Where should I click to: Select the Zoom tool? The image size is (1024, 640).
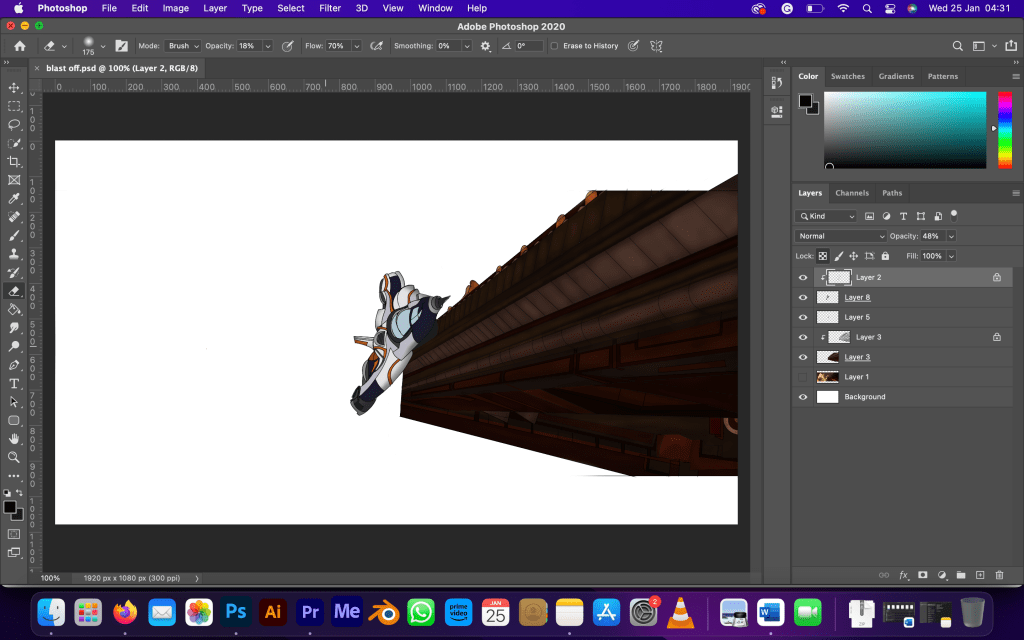coord(14,457)
